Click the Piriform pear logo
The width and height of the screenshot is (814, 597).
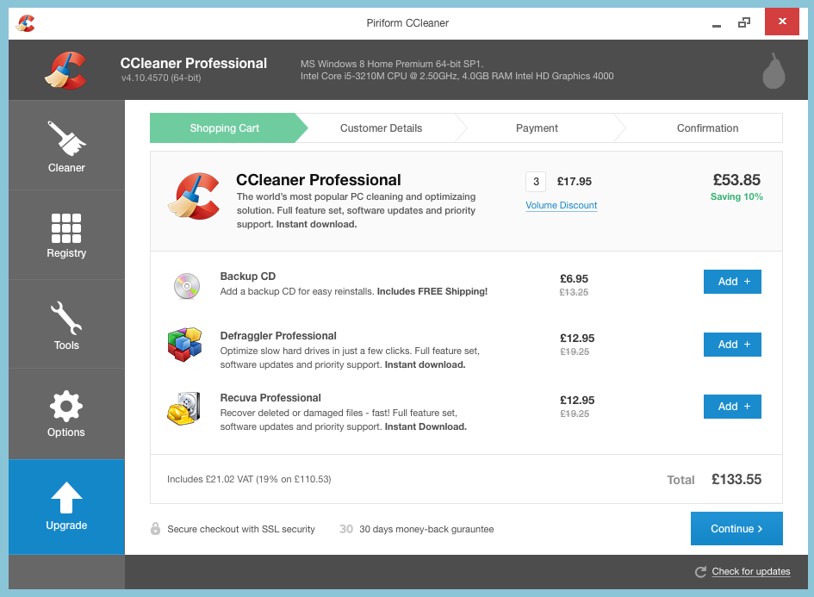[774, 71]
